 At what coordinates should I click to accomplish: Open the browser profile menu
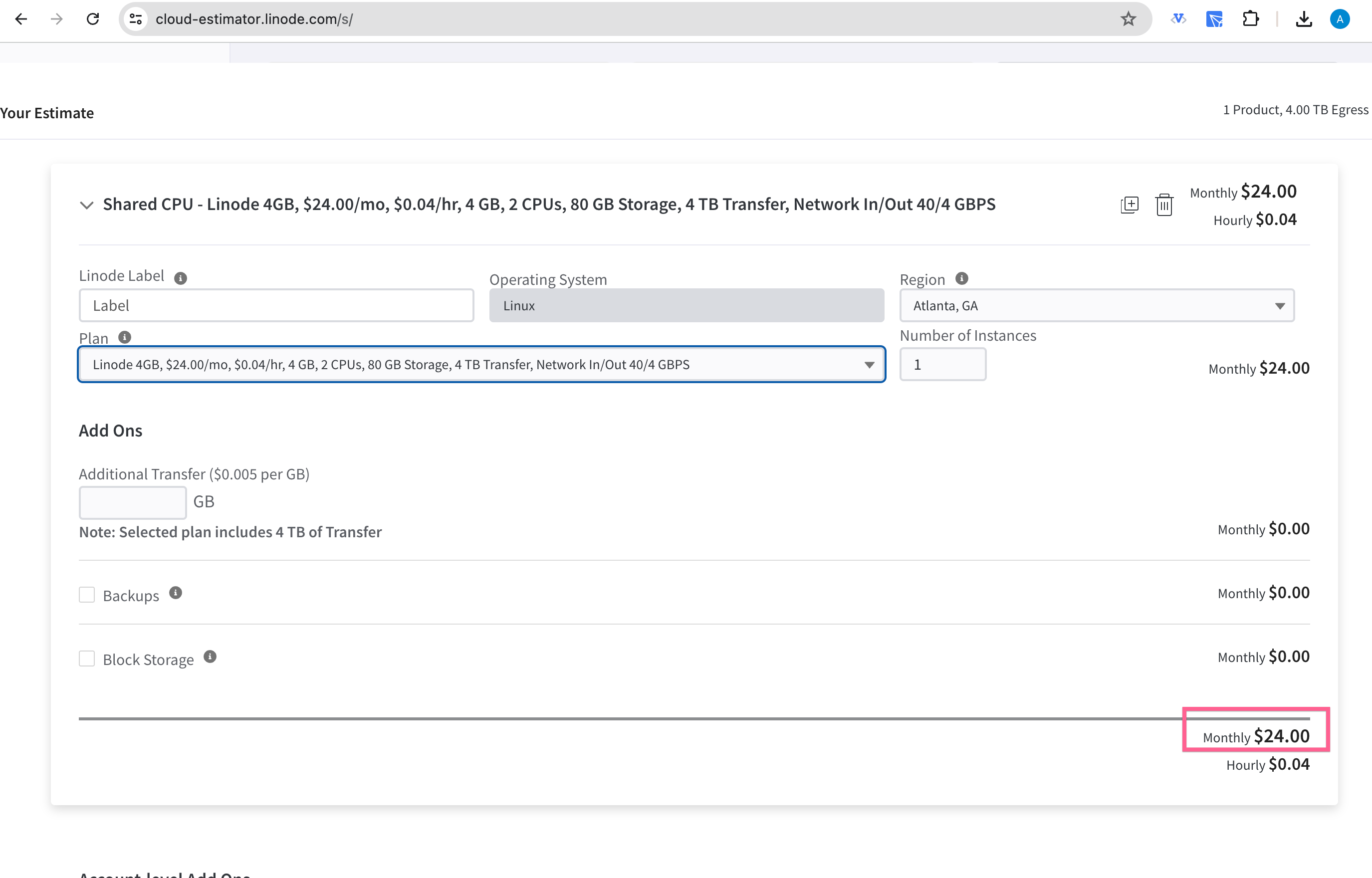(x=1340, y=19)
